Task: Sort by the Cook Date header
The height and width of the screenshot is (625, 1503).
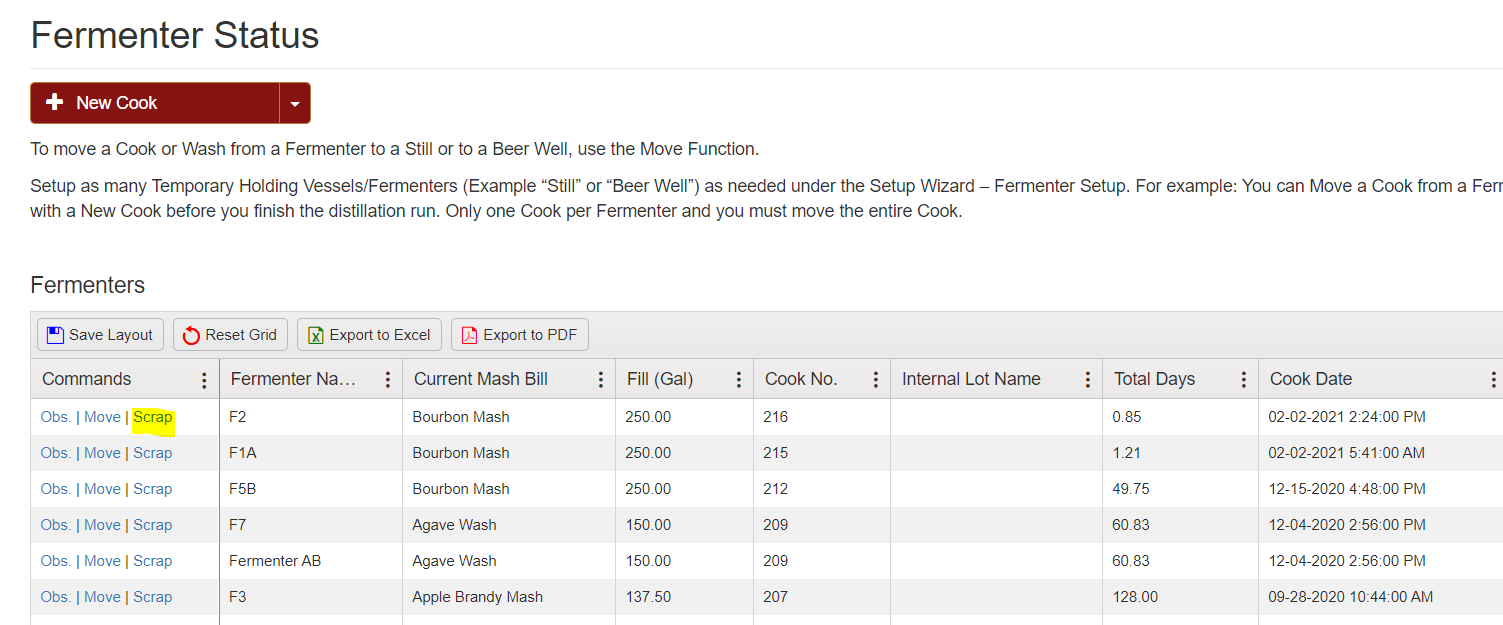Action: (1311, 379)
